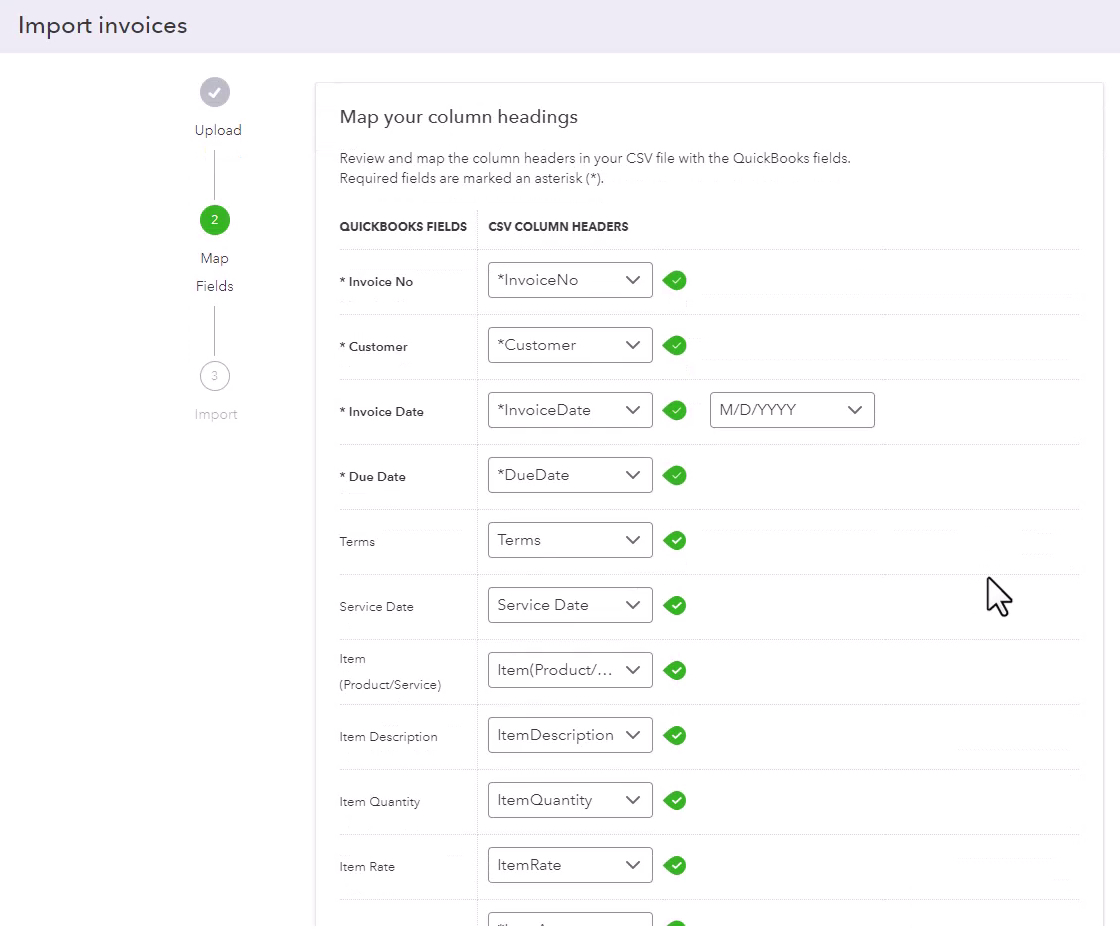Click the CSV COLUMN HEADERS column heading
This screenshot has width=1120, height=930.
(x=558, y=226)
